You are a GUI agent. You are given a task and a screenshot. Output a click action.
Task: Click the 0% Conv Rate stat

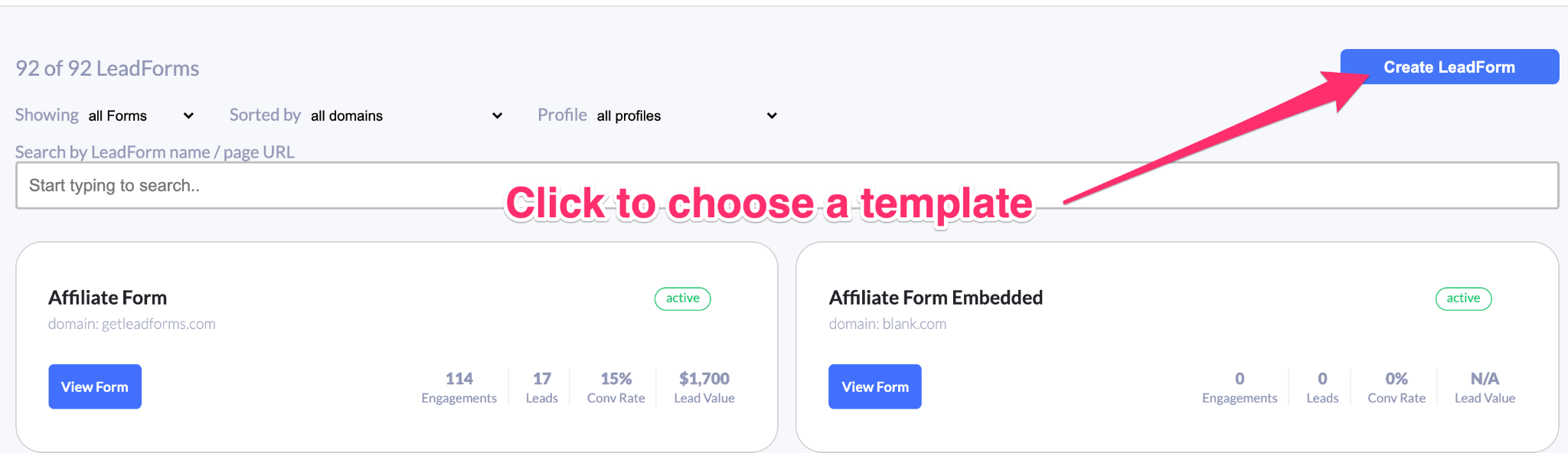[1396, 387]
